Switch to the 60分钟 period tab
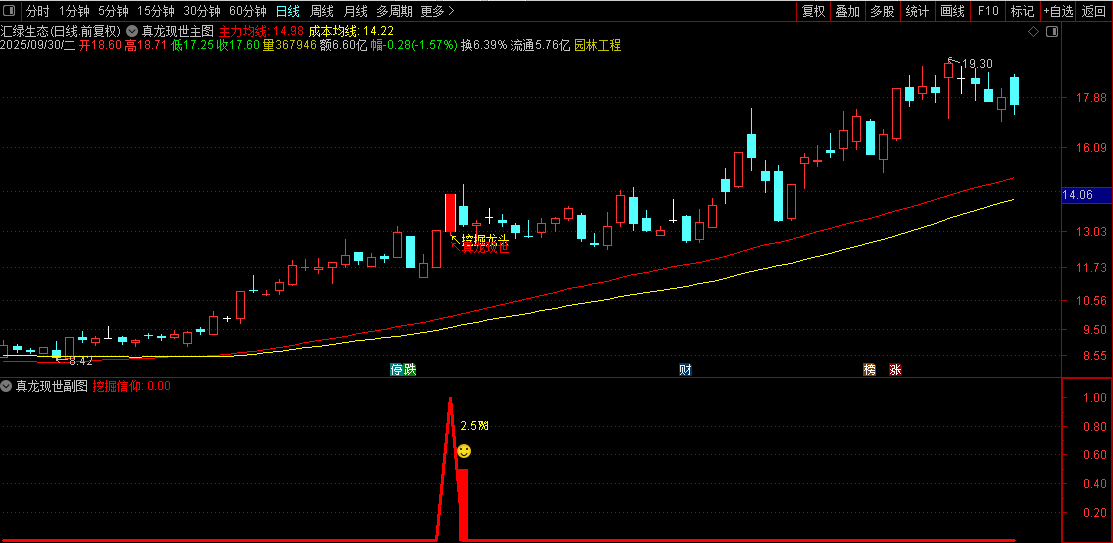The width and height of the screenshot is (1113, 543). [x=248, y=11]
